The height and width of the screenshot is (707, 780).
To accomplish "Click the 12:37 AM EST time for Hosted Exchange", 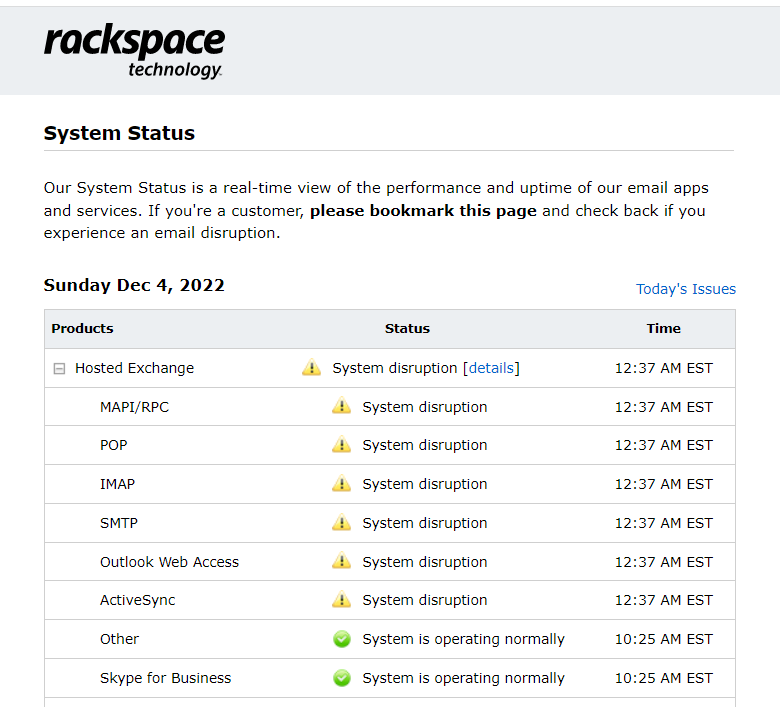I will click(x=664, y=368).
